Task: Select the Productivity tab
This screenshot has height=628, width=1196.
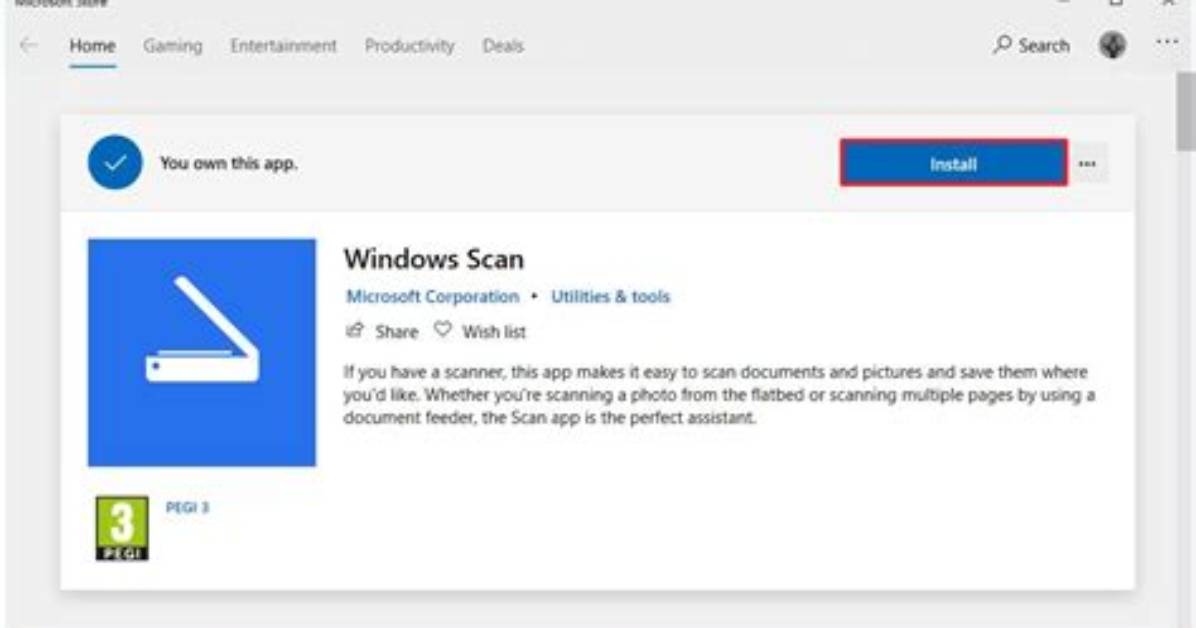Action: click(x=410, y=46)
